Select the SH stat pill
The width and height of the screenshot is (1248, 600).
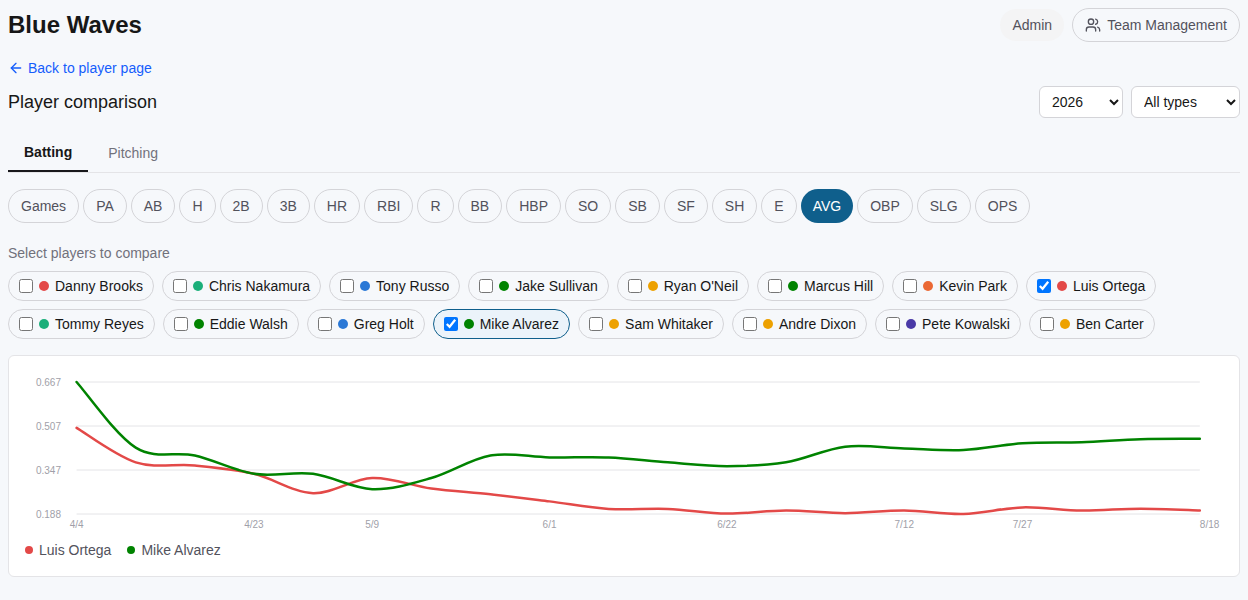tap(734, 206)
